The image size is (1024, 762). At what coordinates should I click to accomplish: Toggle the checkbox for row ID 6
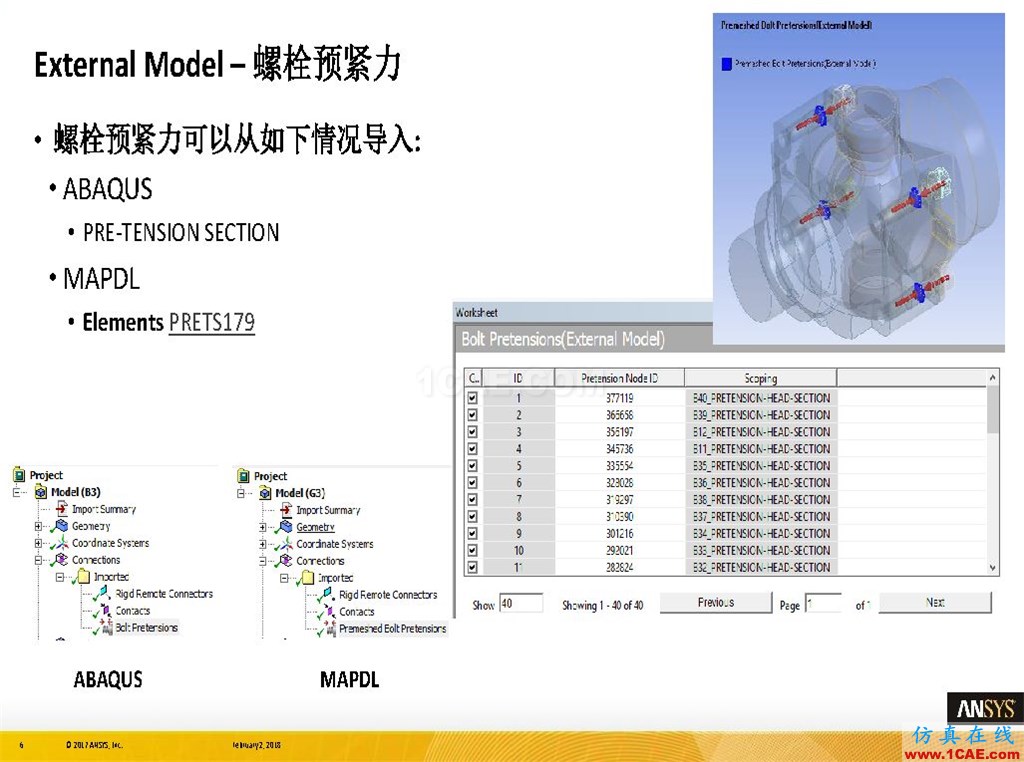tap(472, 483)
